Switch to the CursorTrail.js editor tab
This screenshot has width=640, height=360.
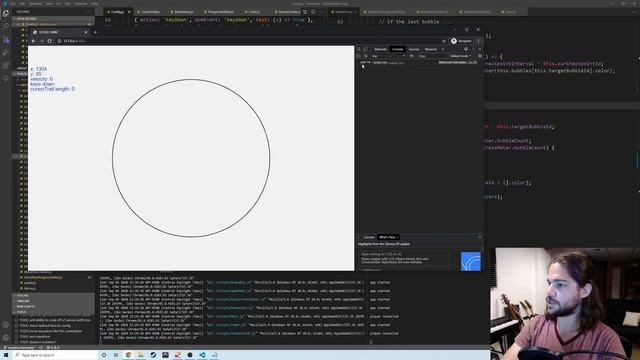click(148, 12)
